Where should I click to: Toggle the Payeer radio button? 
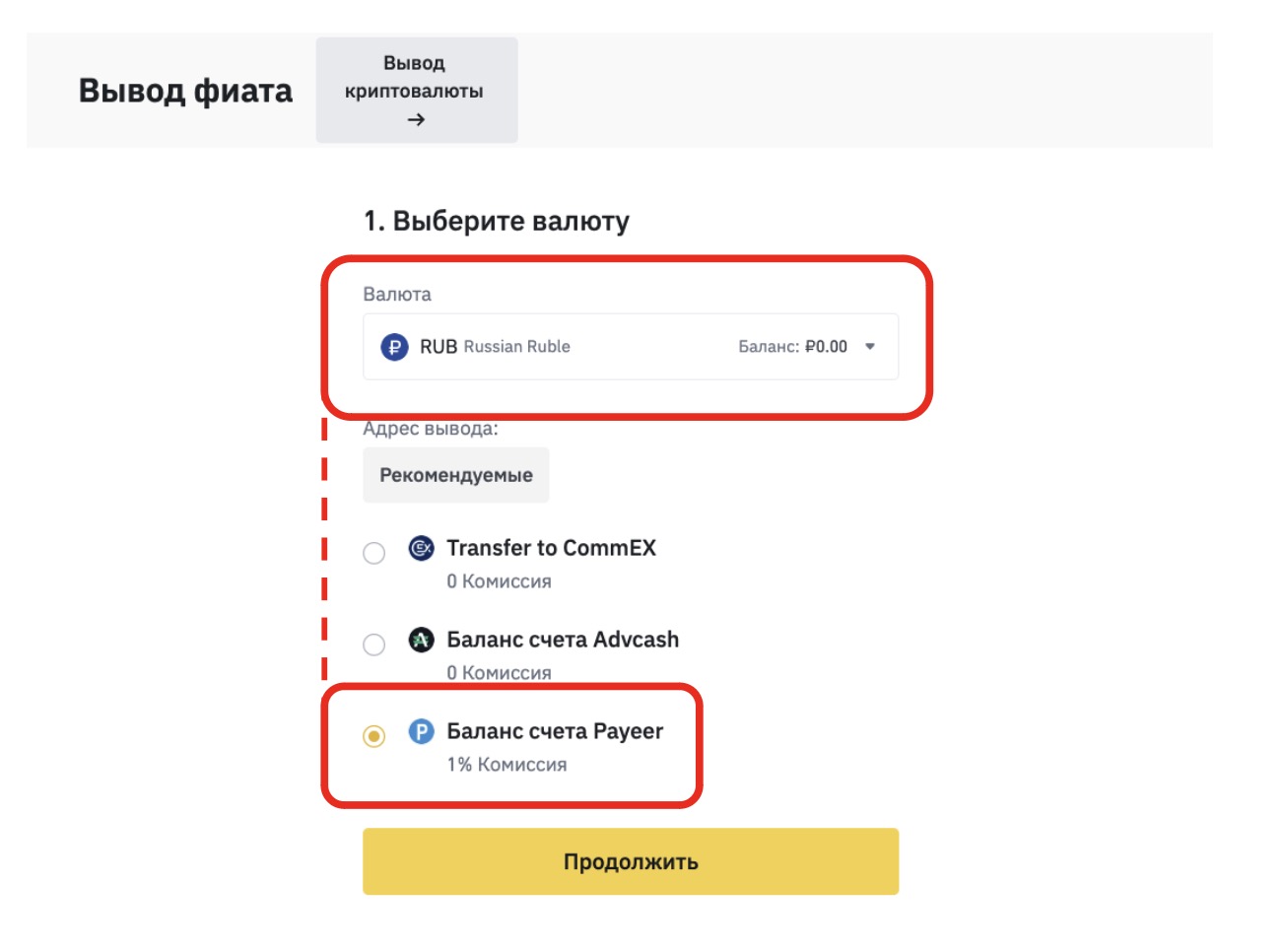click(374, 736)
